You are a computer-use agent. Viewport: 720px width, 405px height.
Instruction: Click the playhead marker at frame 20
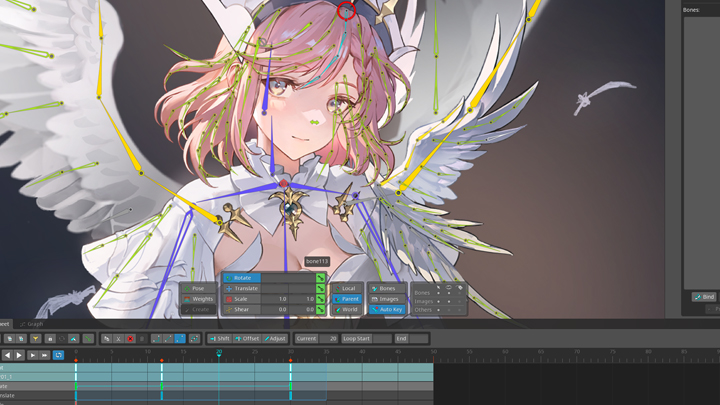(x=219, y=353)
